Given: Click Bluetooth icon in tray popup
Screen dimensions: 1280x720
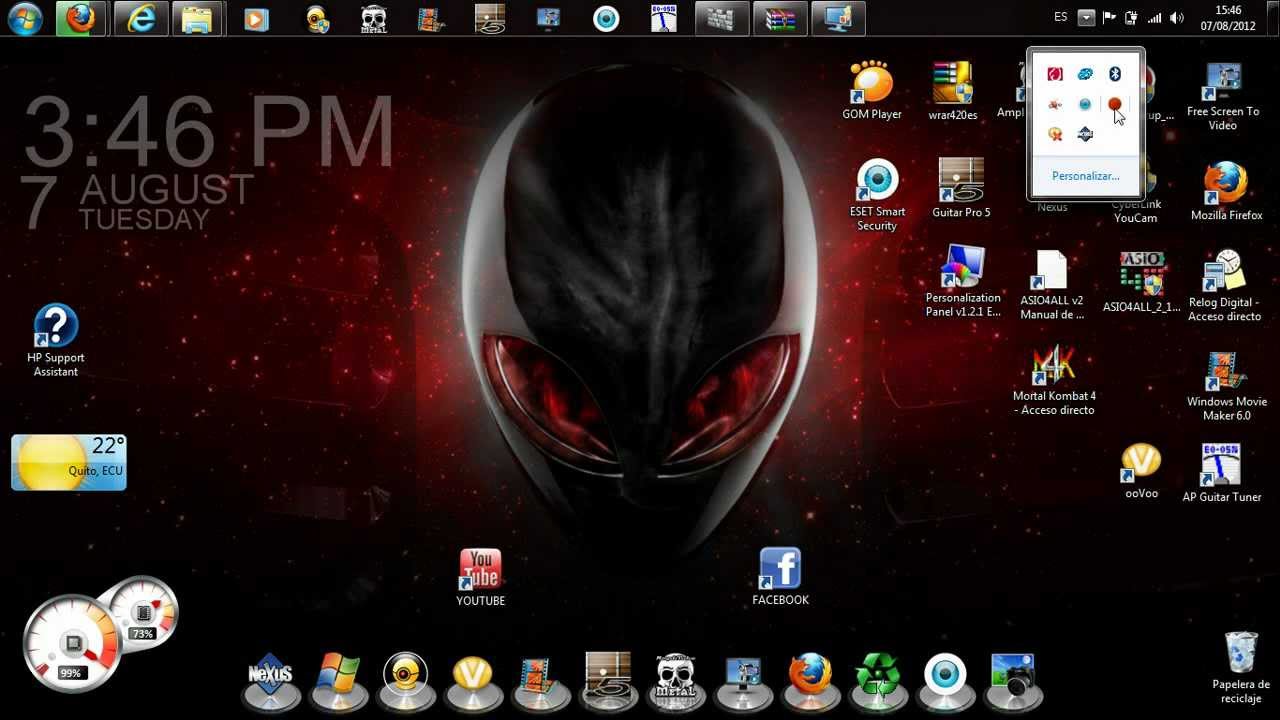Looking at the screenshot, I should click(1115, 74).
